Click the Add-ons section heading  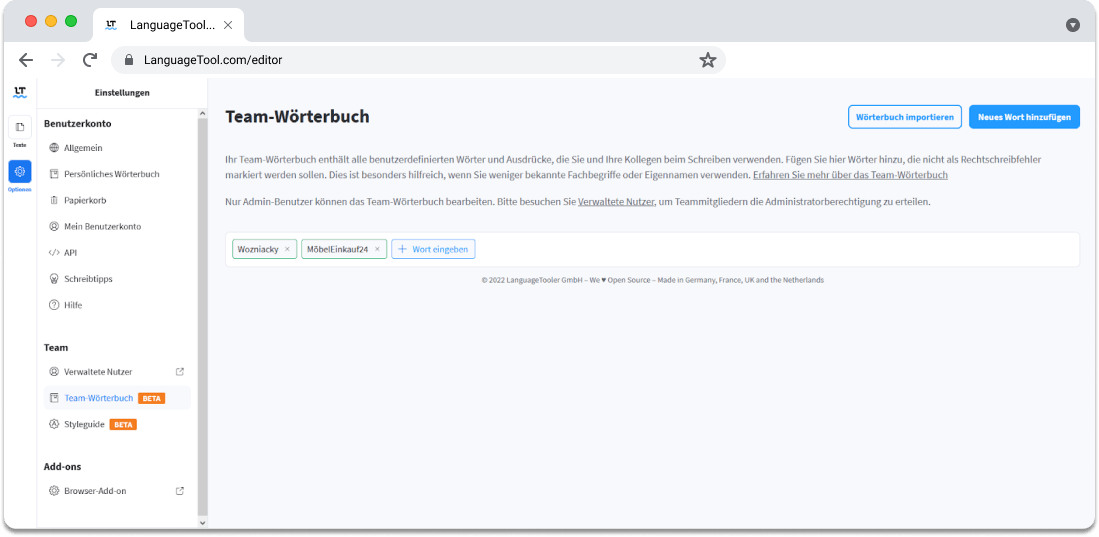click(62, 467)
